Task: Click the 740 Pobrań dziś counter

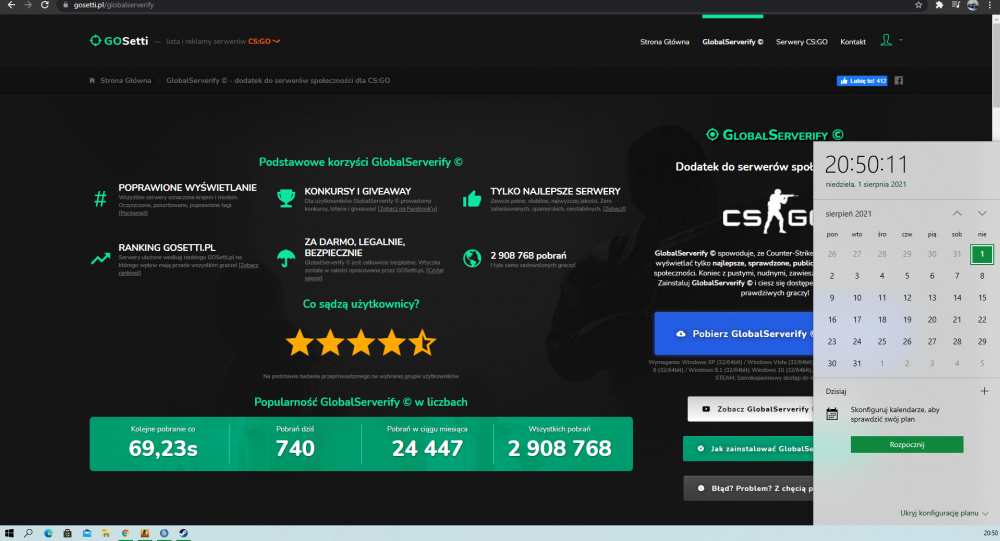Action: [295, 443]
